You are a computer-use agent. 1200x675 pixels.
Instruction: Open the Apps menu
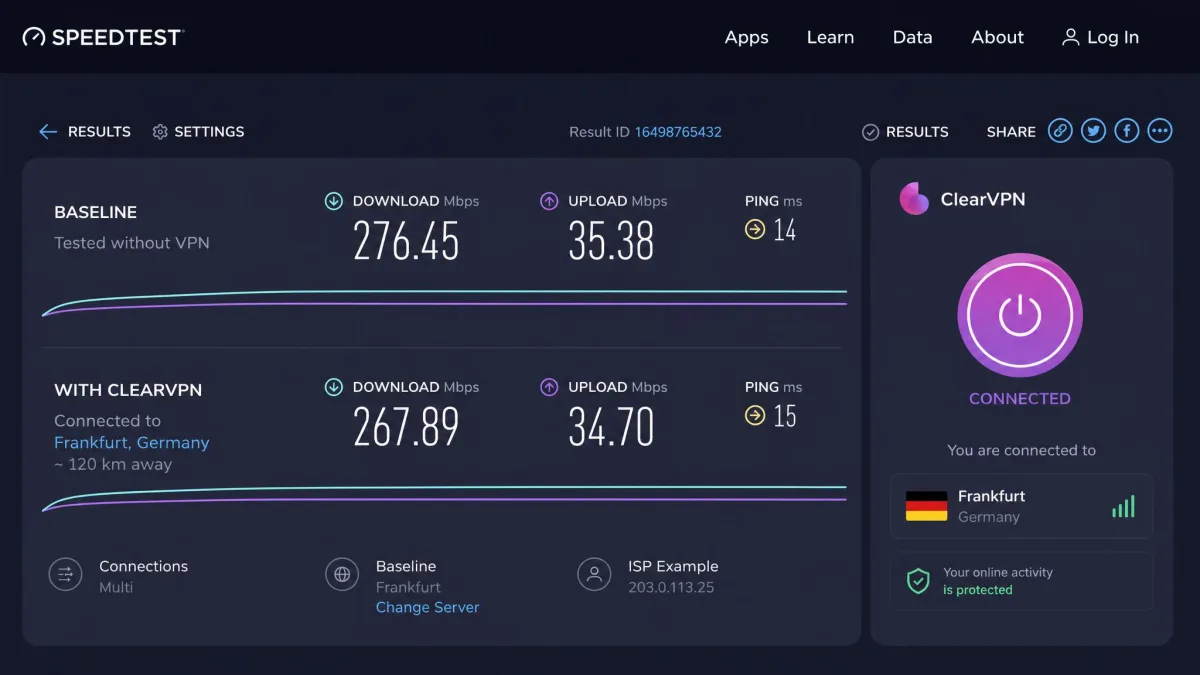tap(747, 37)
